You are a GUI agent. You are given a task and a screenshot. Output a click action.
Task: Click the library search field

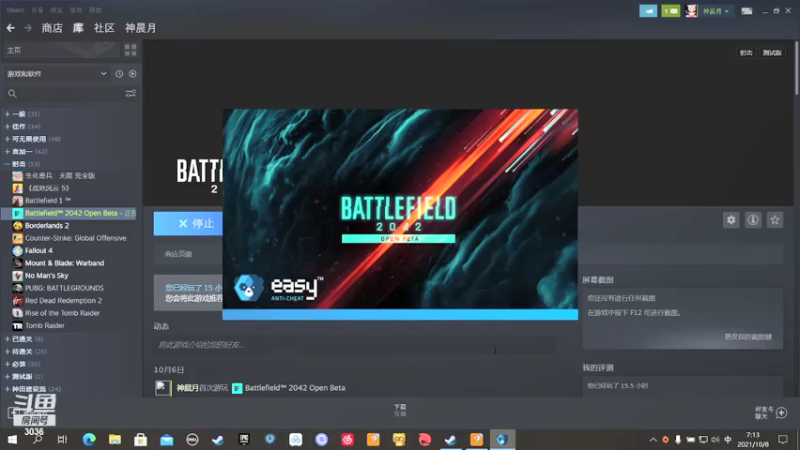coord(64,94)
